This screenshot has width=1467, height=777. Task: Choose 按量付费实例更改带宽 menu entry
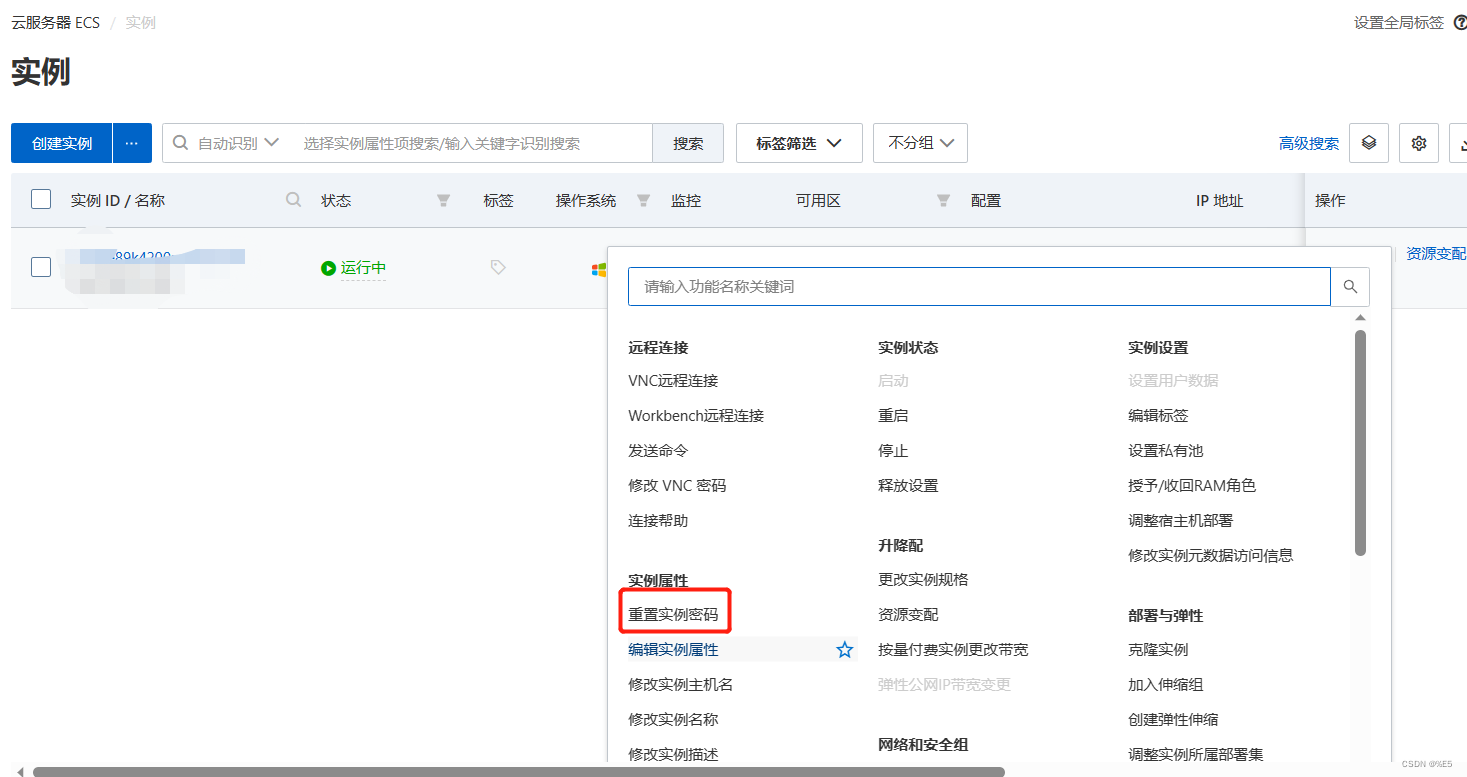tap(953, 650)
